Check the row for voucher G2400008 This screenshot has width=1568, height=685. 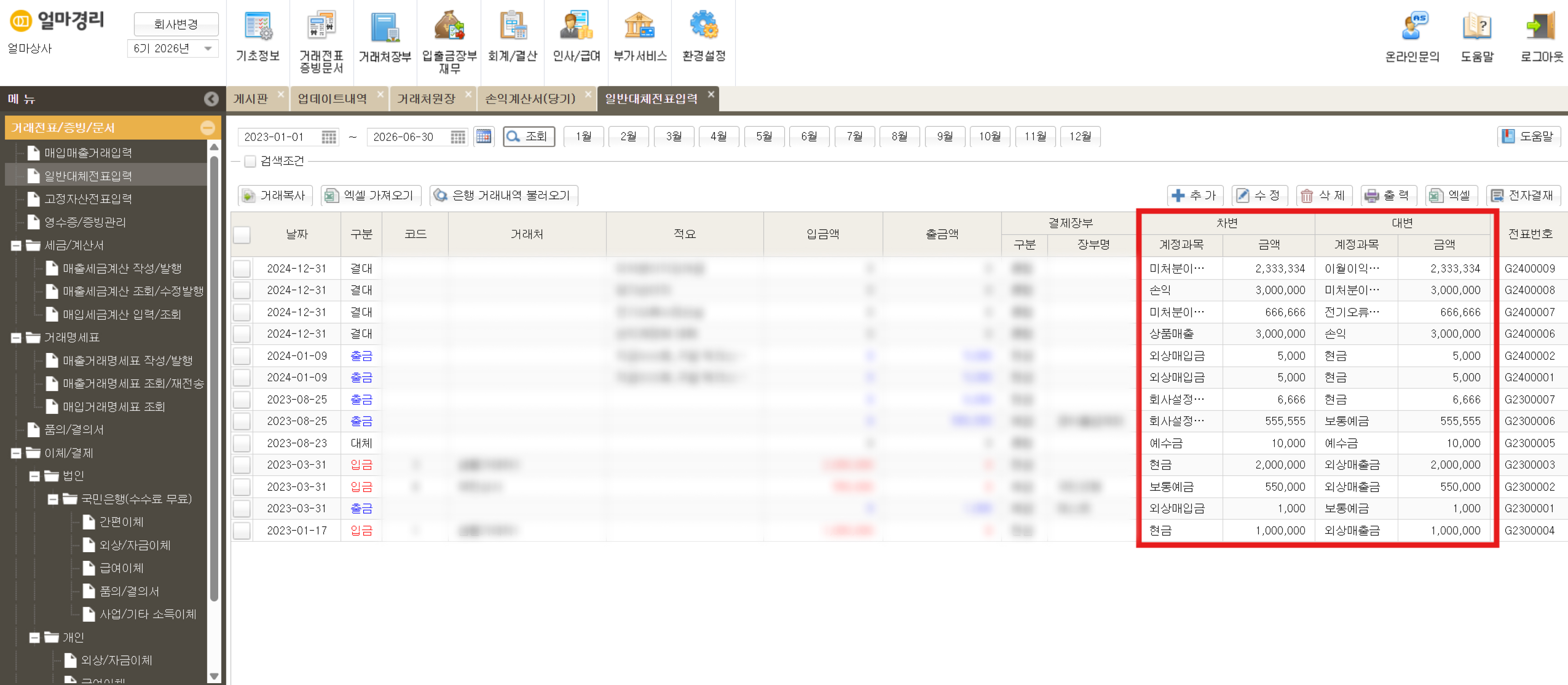242,291
